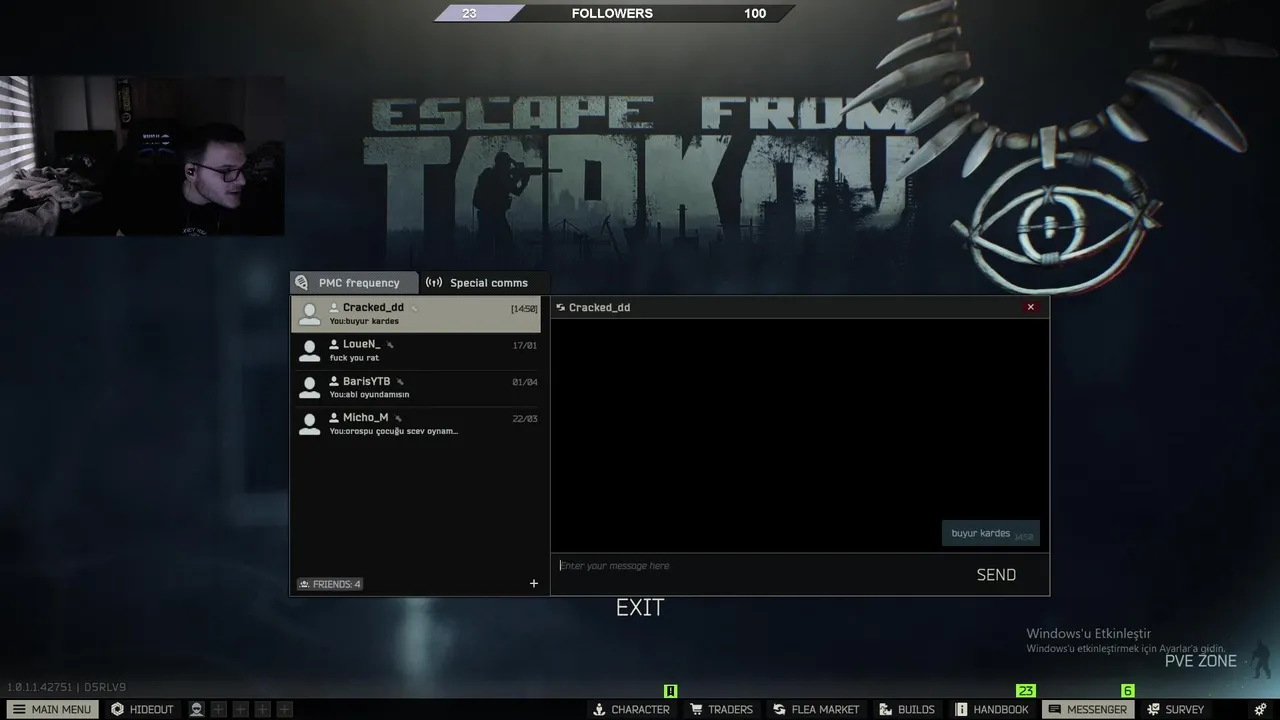The height and width of the screenshot is (720, 1280).
Task: Go to the HIDEOUT
Action: 142,709
